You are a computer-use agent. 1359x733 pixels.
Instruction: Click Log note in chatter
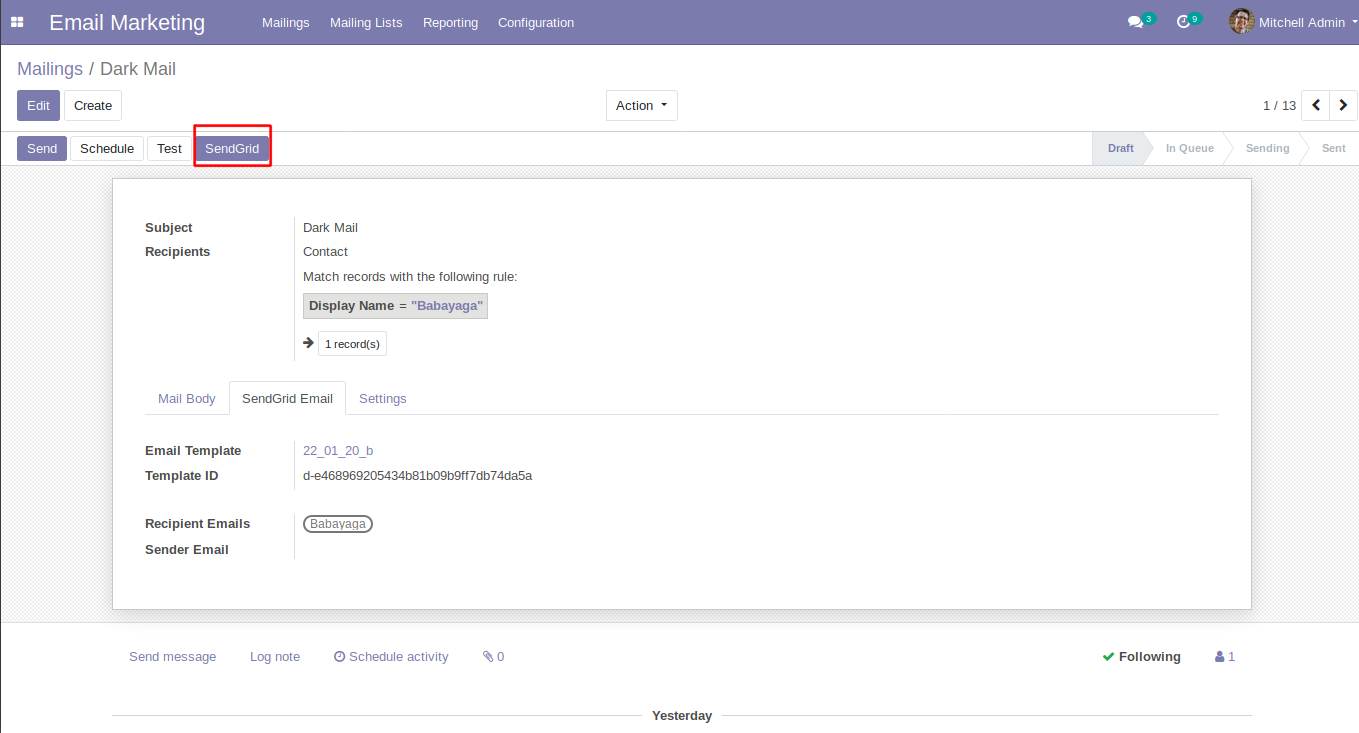pyautogui.click(x=275, y=657)
